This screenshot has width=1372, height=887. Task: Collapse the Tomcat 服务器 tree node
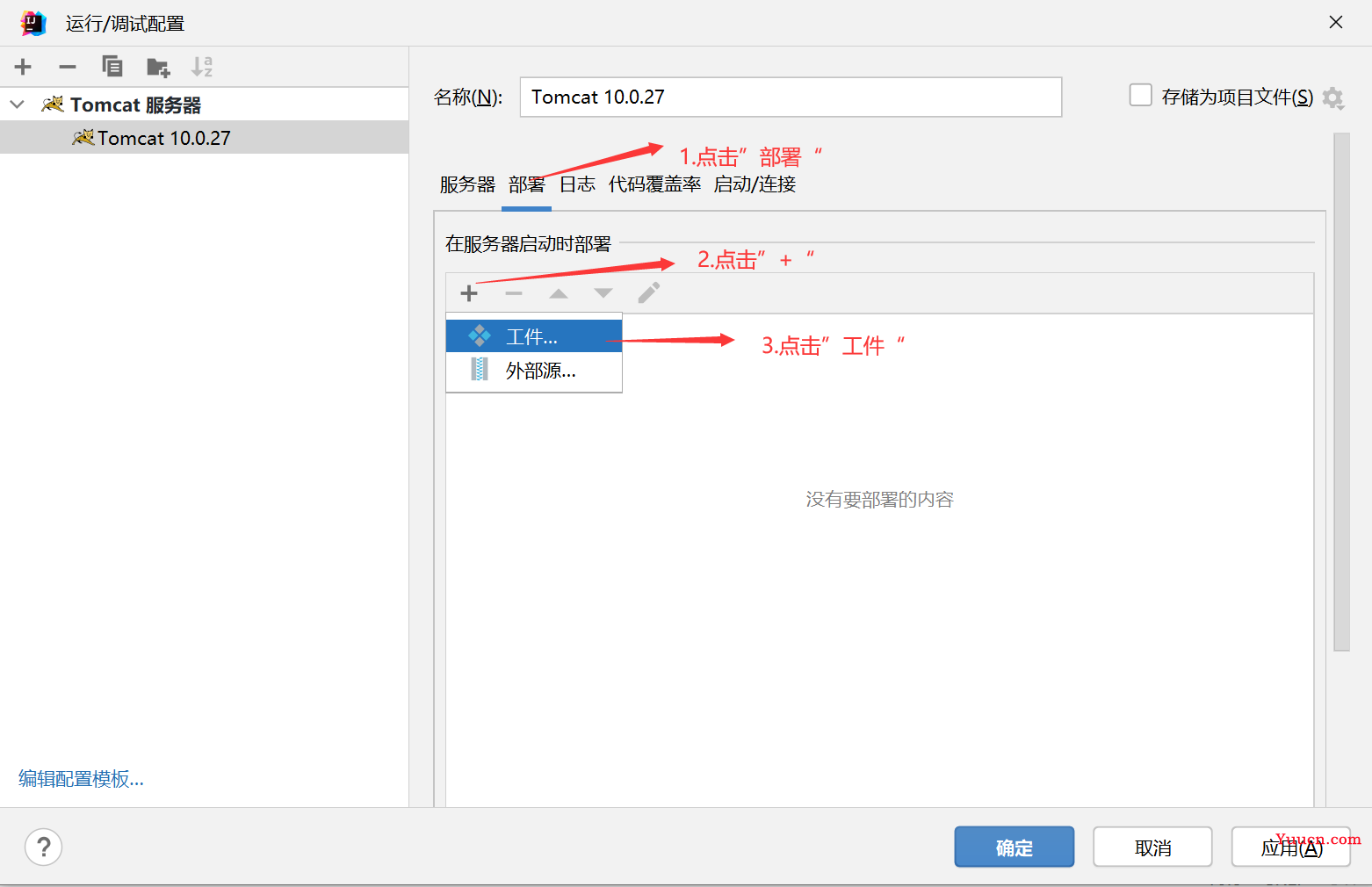click(x=18, y=105)
